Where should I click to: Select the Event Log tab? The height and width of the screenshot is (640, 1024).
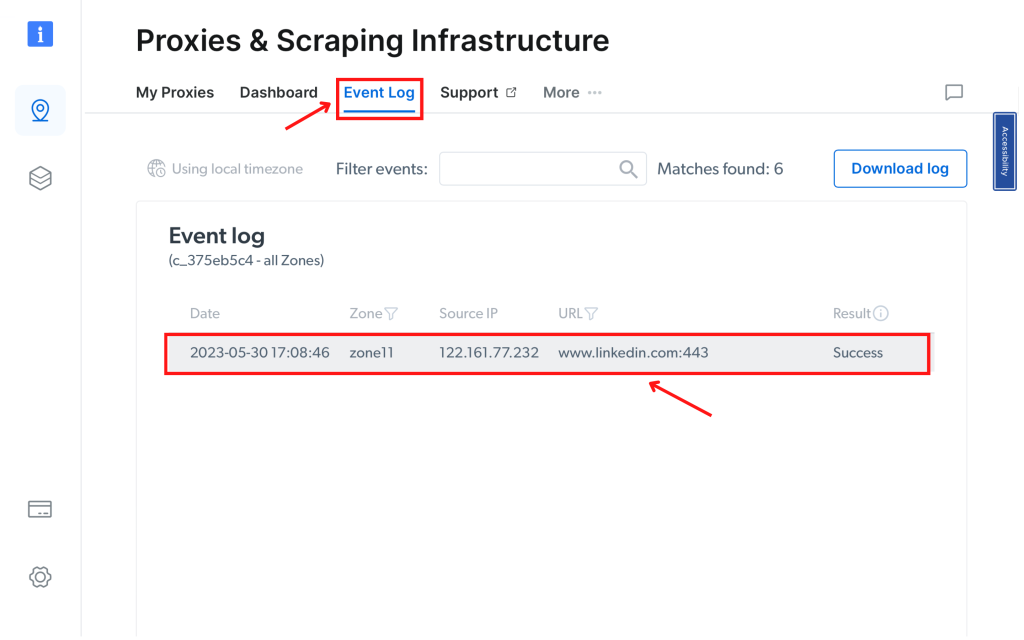click(x=379, y=92)
